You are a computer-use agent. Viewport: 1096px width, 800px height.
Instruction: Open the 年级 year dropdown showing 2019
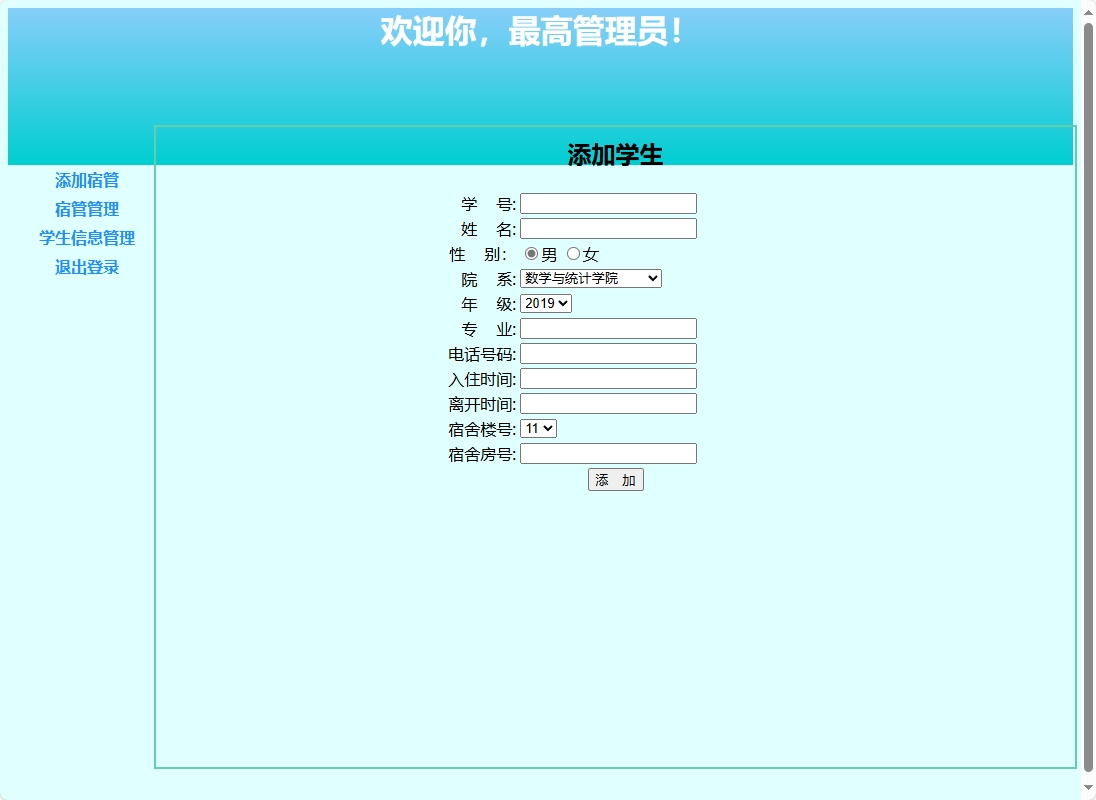point(545,303)
